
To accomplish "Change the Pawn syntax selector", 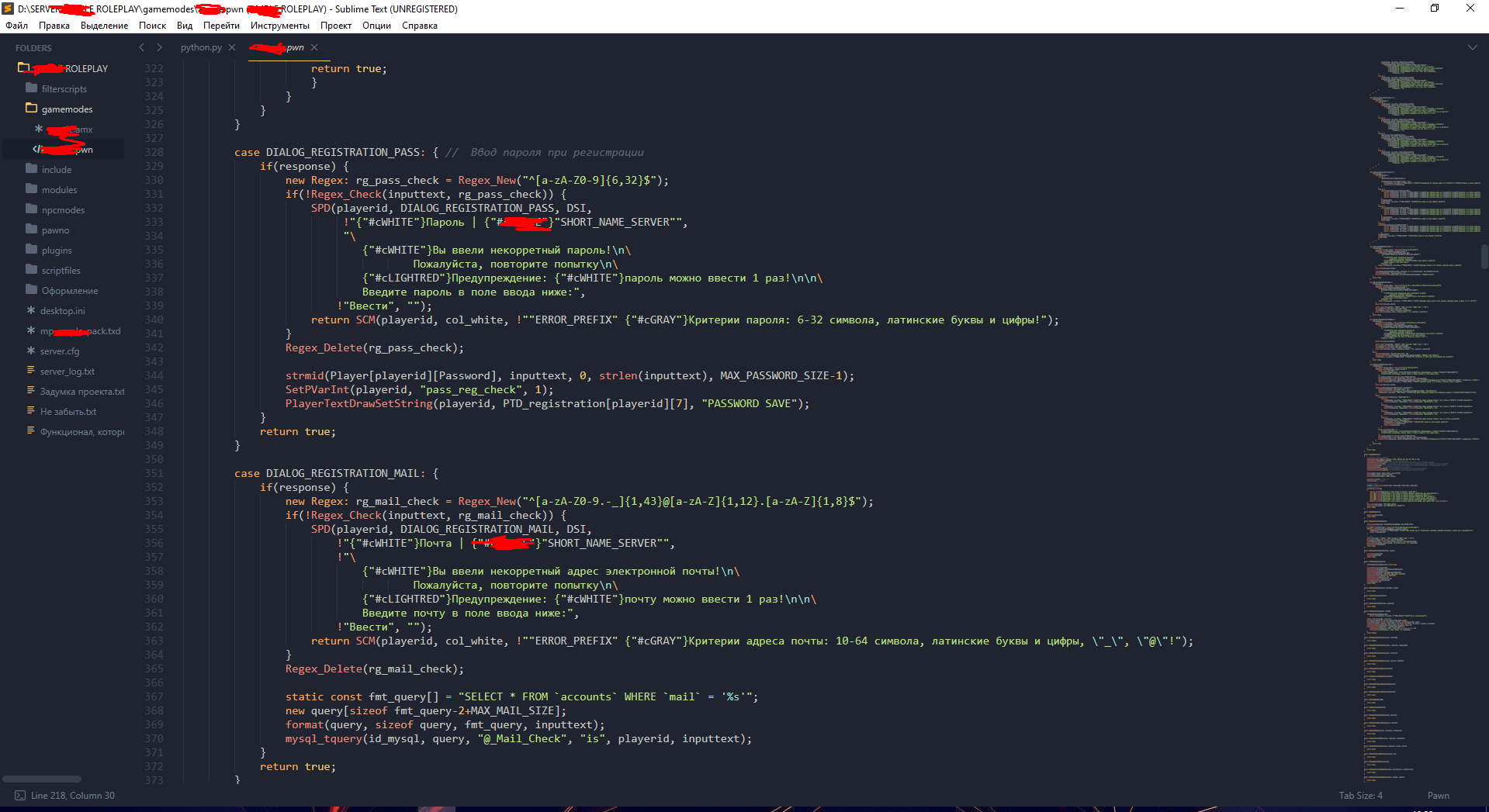I will 1438,796.
